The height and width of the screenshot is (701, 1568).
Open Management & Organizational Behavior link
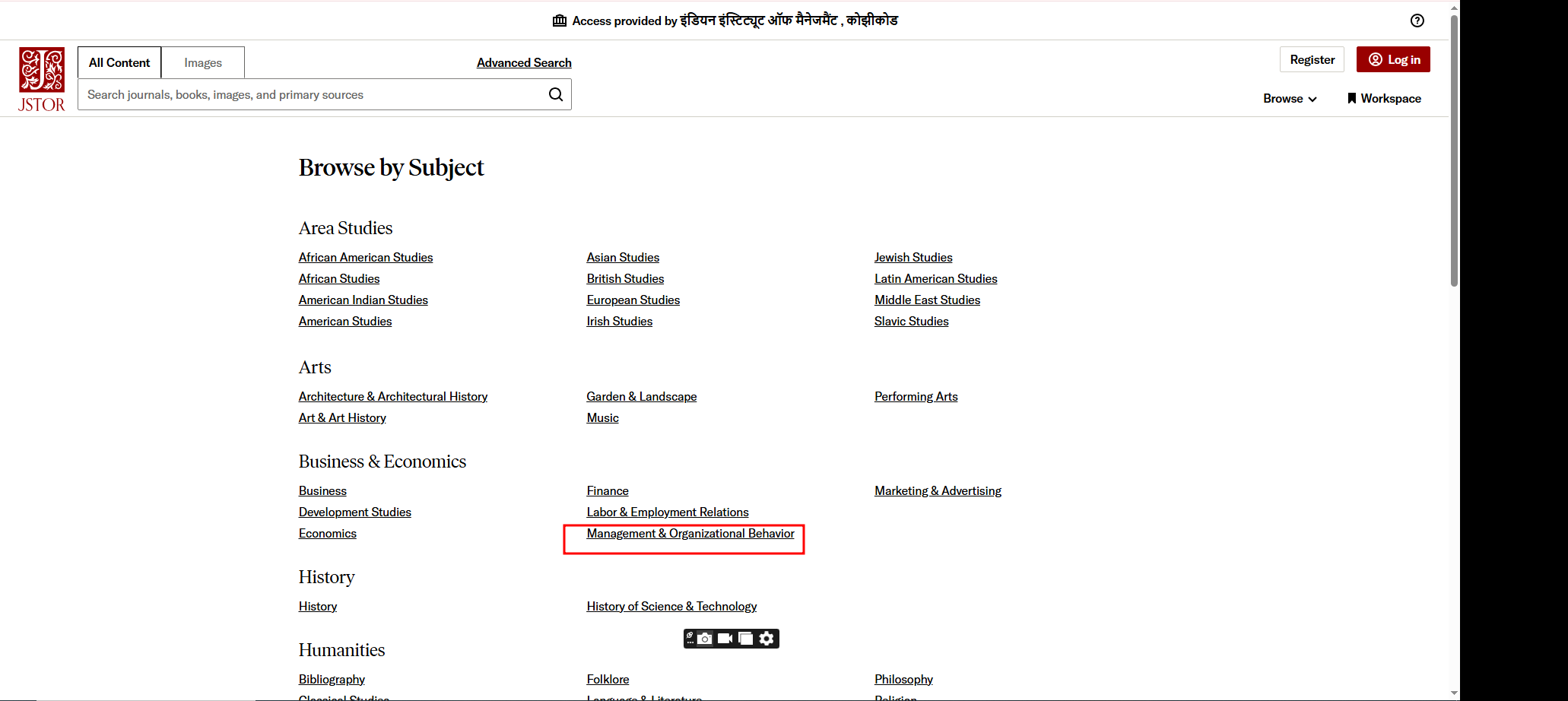(690, 534)
